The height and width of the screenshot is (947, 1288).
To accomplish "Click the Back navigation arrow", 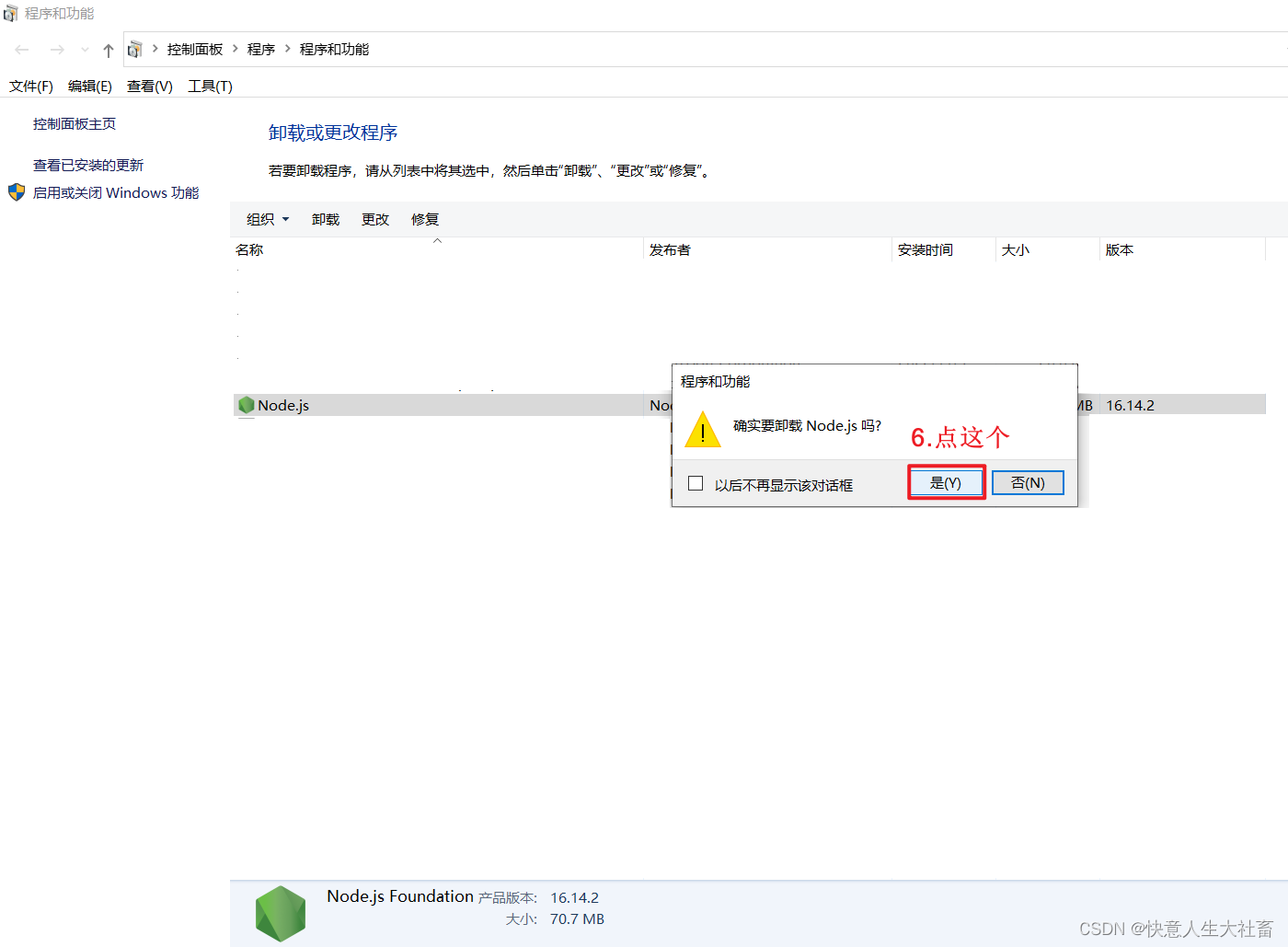I will 22,50.
